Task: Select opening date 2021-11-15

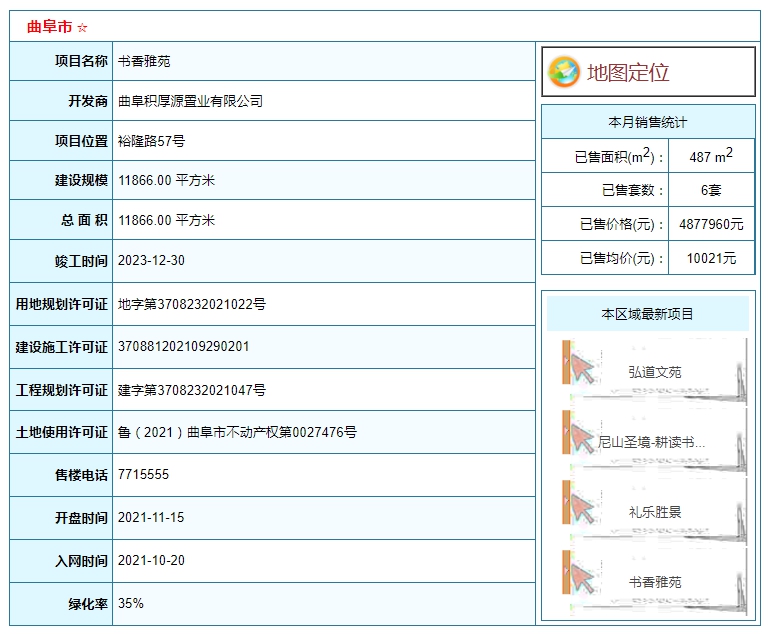Action: point(151,517)
